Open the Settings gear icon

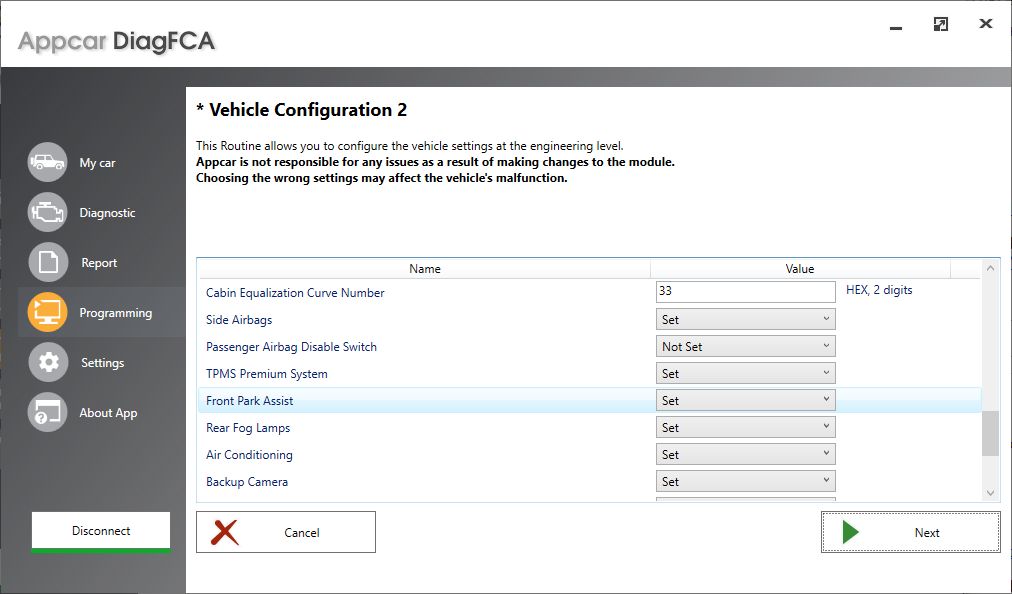[x=47, y=362]
